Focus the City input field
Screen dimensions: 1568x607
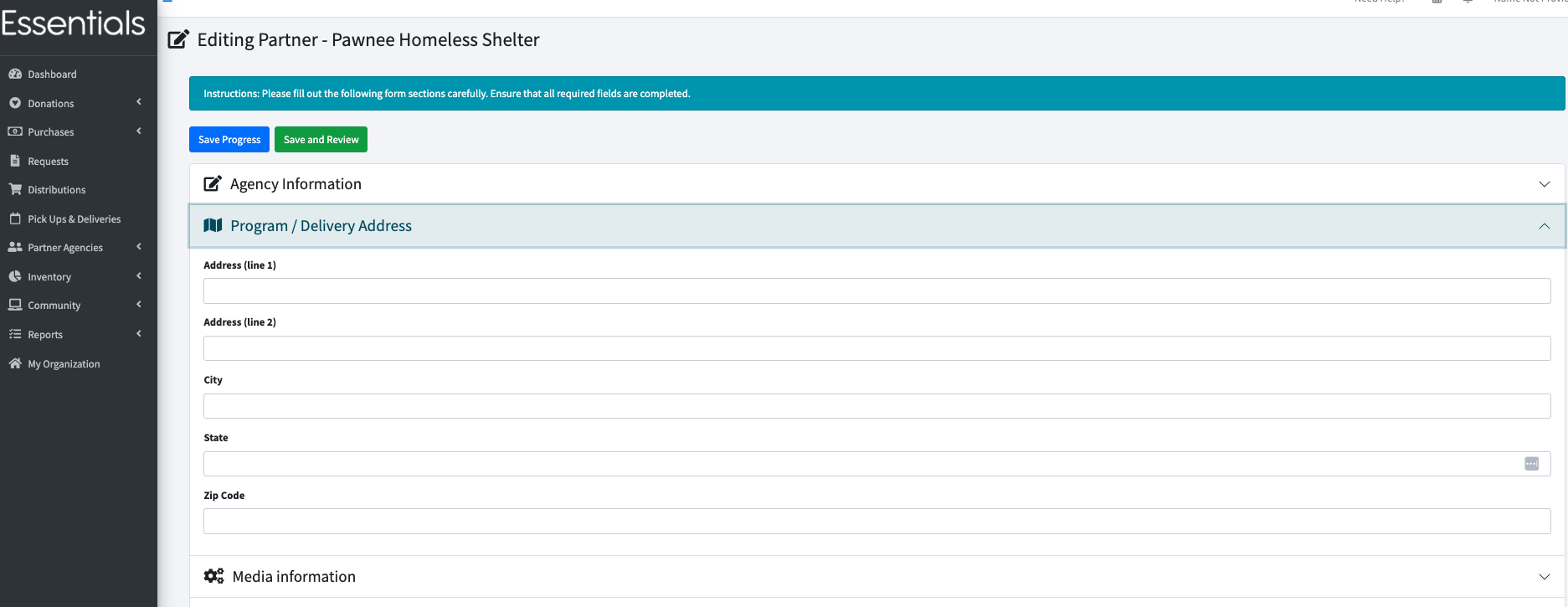pos(877,406)
